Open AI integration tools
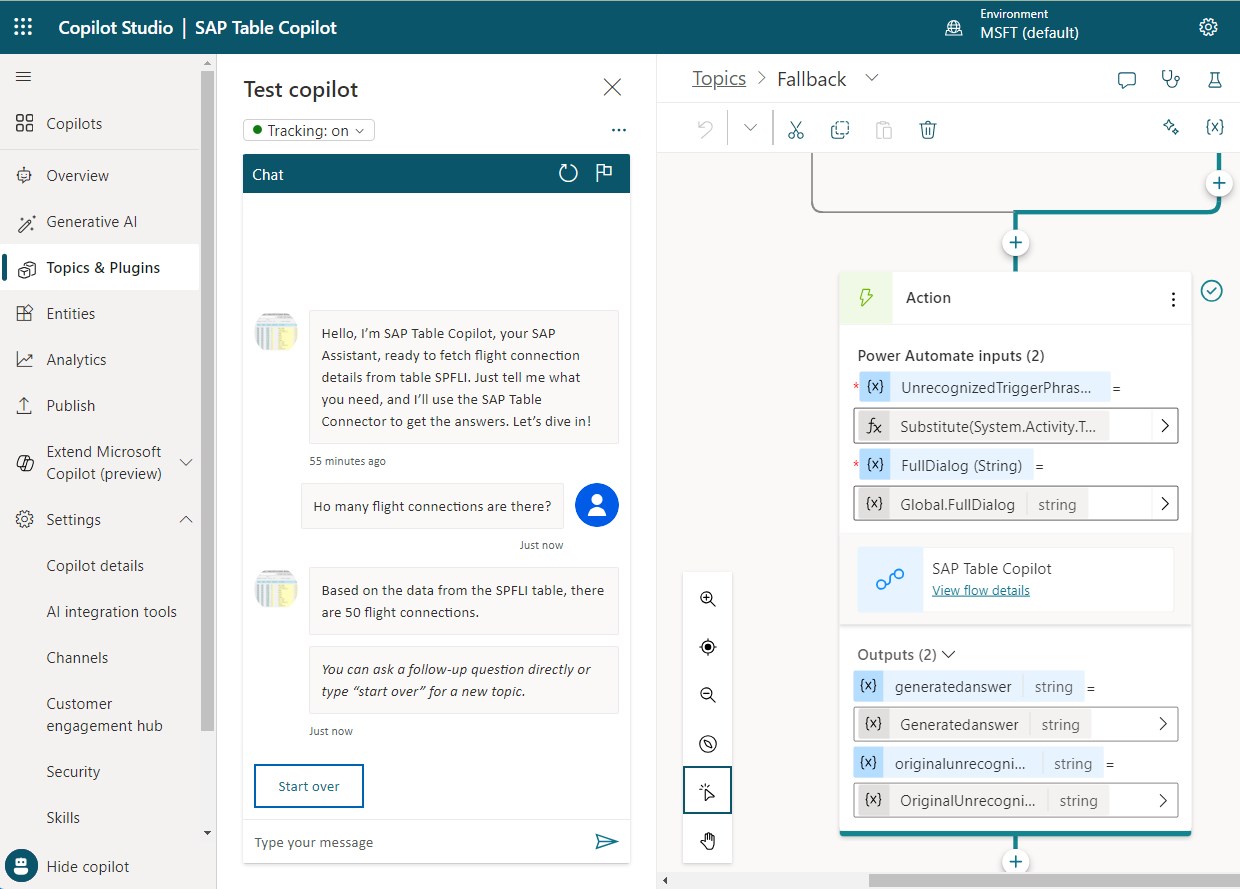1240x889 pixels. [111, 612]
